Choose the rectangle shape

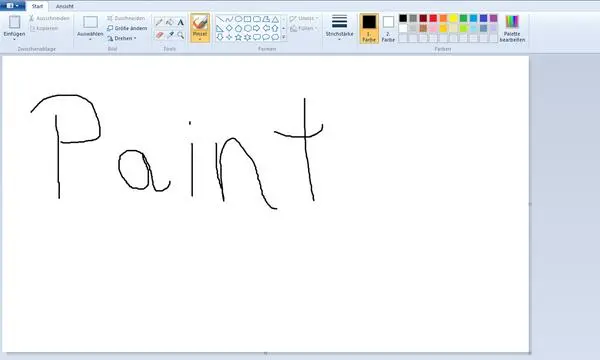(x=248, y=19)
